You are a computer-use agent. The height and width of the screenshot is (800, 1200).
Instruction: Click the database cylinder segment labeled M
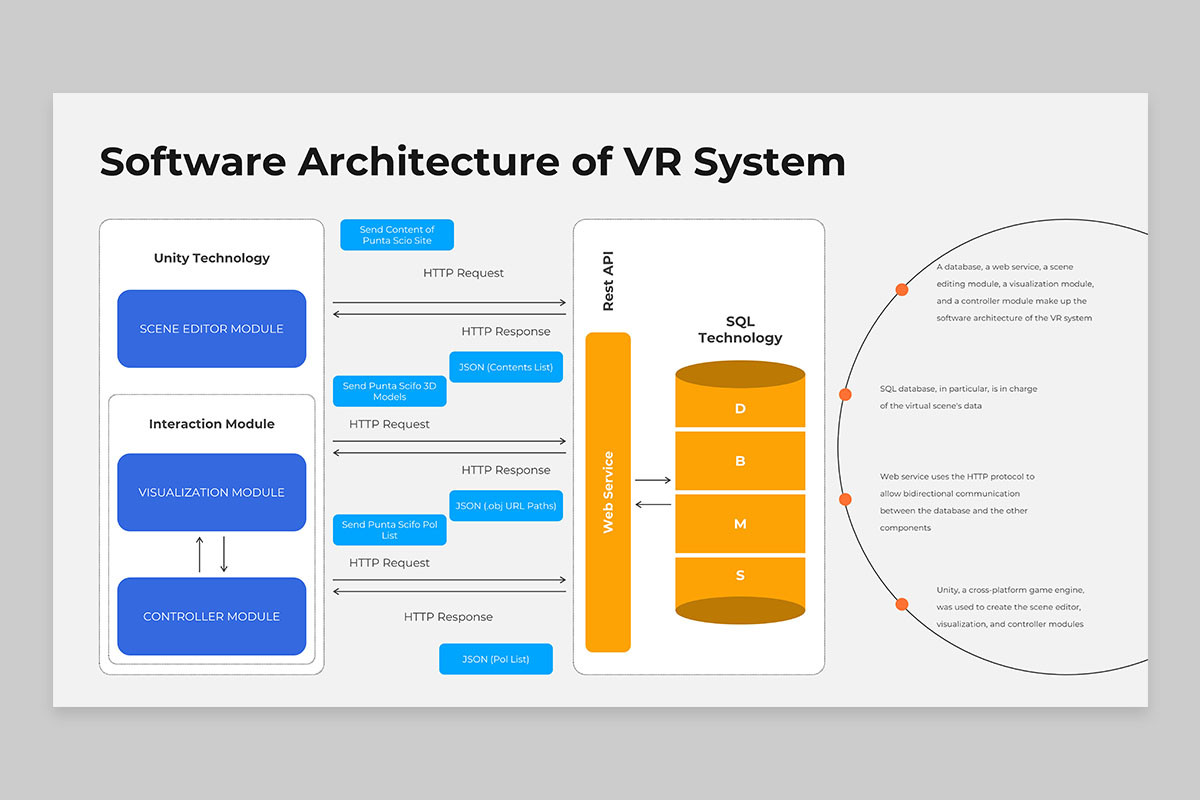click(740, 524)
